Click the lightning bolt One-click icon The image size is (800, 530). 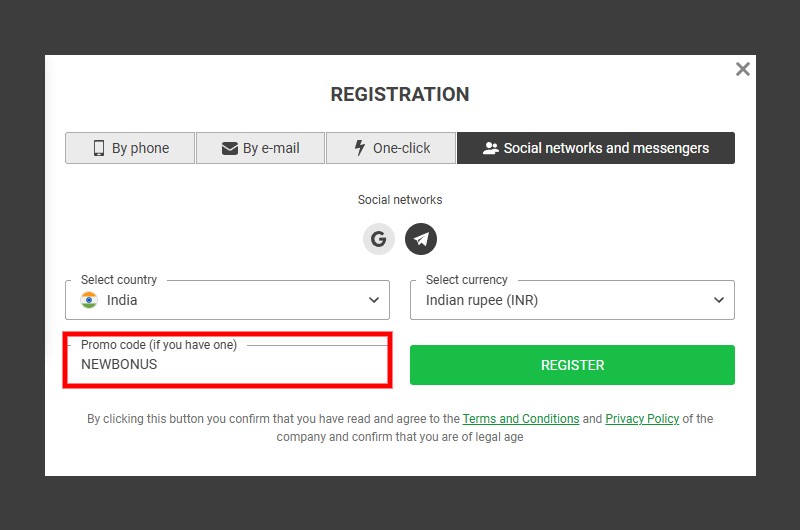[360, 148]
